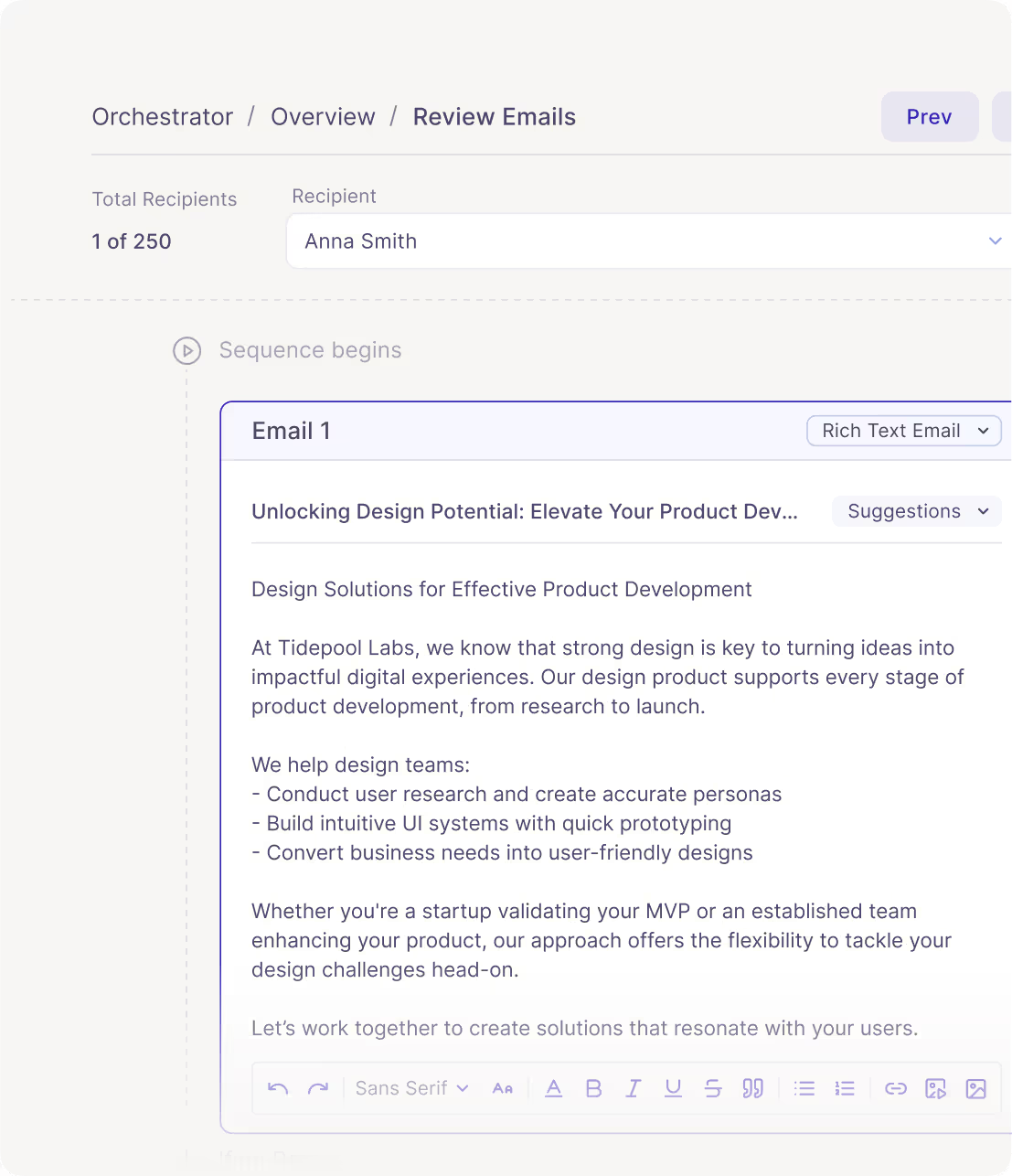Click the email subject line field
1012x1176 pixels.
(525, 511)
